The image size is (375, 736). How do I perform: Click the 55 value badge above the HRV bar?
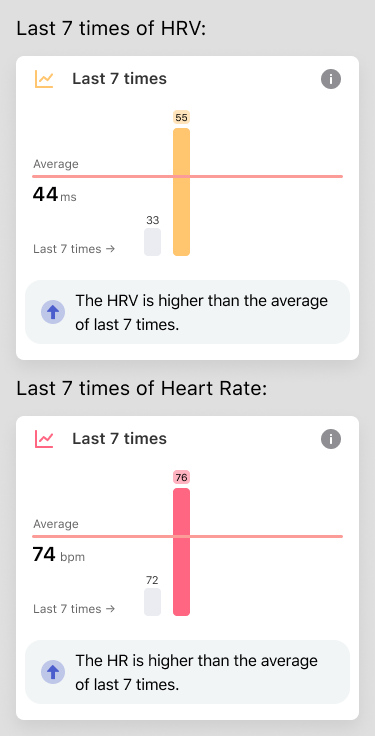pos(182,117)
